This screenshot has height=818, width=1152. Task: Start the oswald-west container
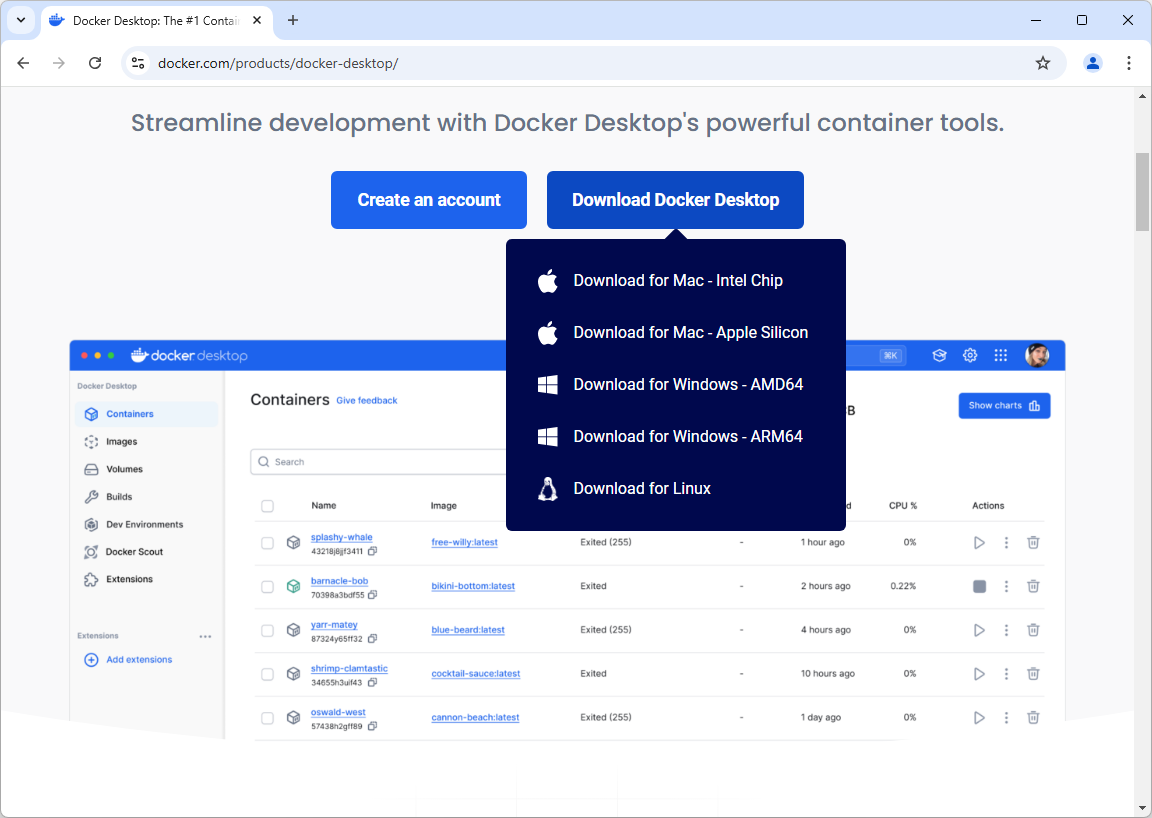pos(979,717)
